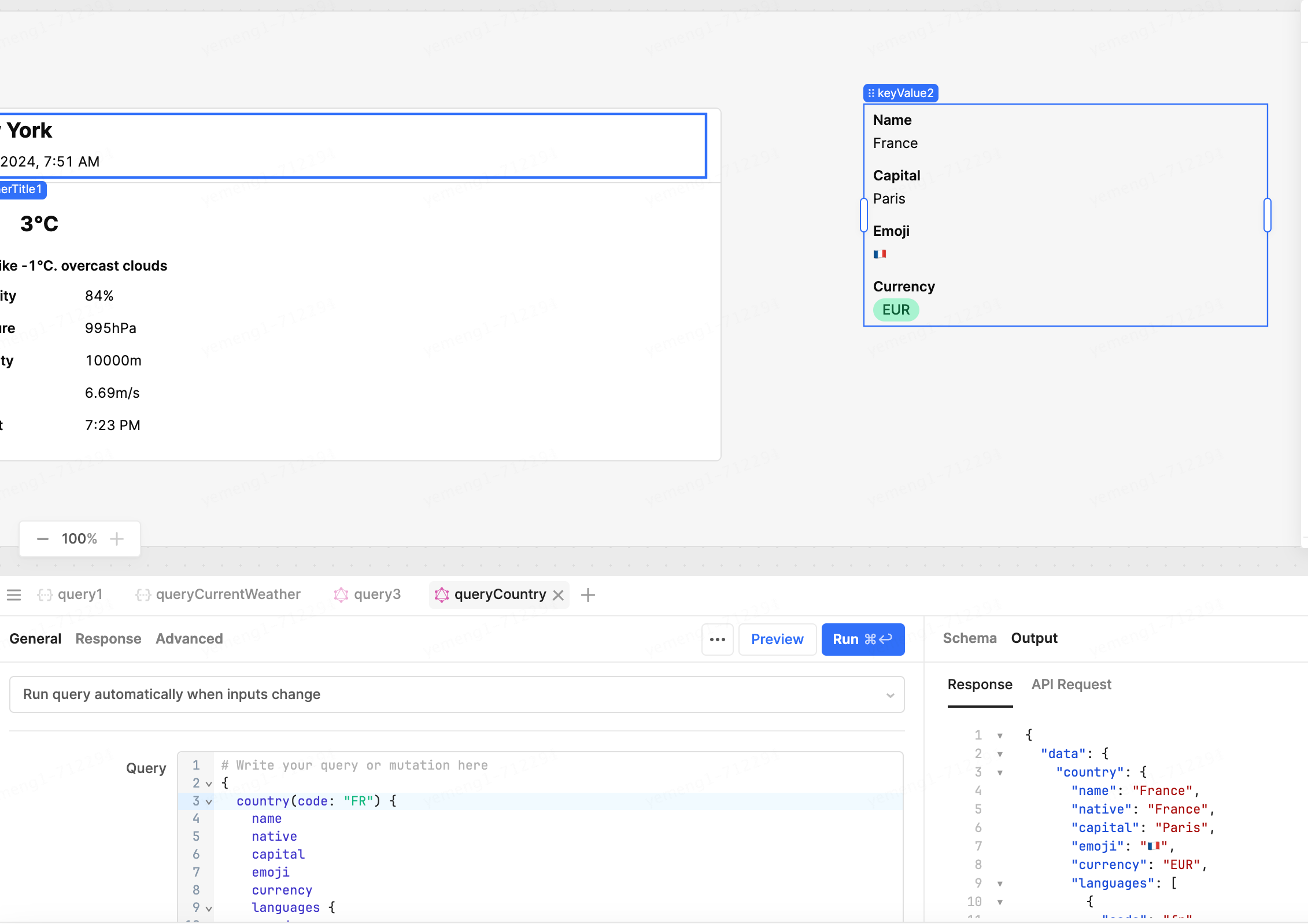The width and height of the screenshot is (1308, 924).
Task: Zoom in canvas with plus icon
Action: 117,539
